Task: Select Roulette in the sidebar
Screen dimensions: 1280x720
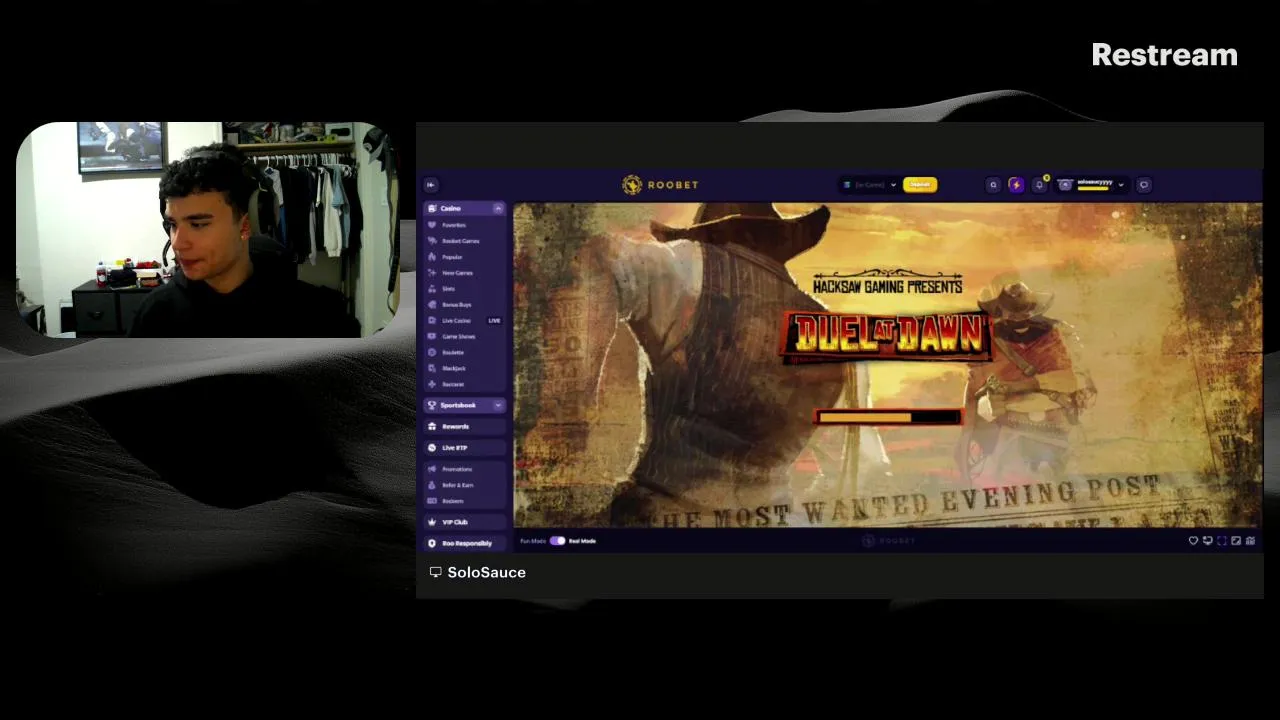Action: 465,352
